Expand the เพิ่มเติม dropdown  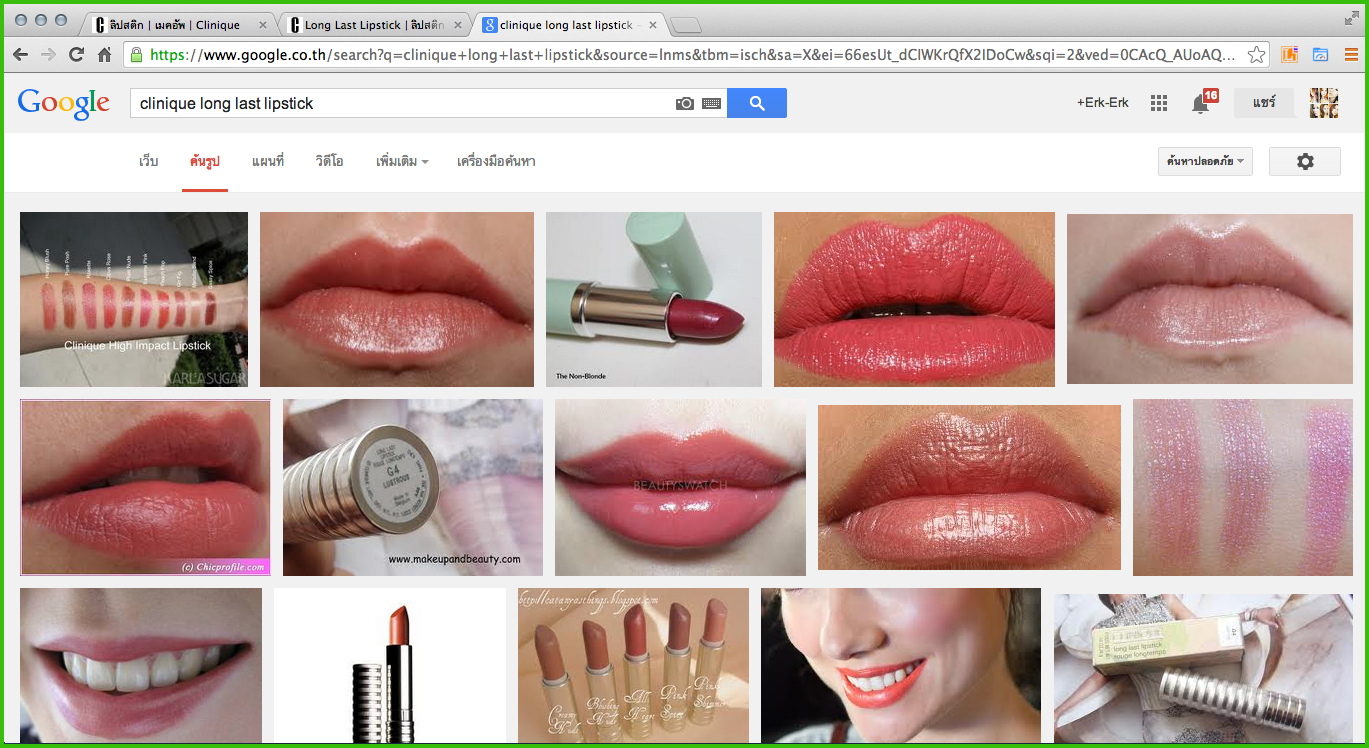click(x=402, y=161)
